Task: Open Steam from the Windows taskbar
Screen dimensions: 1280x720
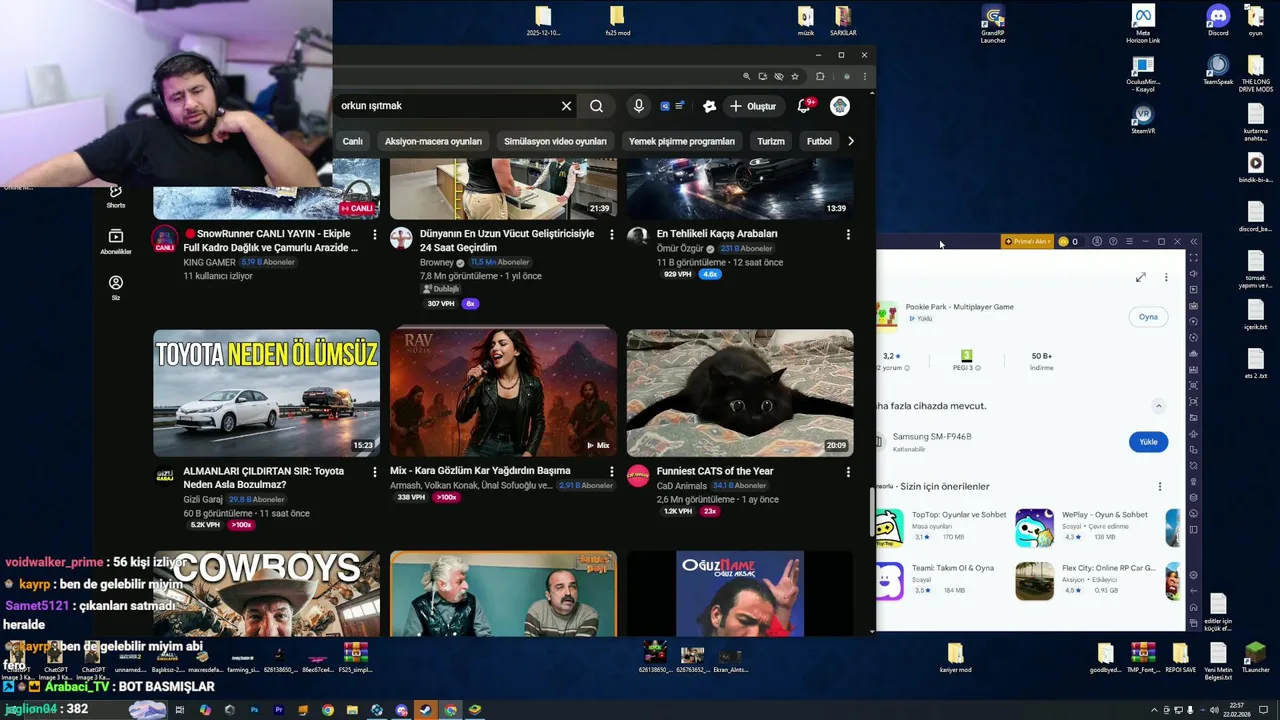Action: click(x=425, y=710)
